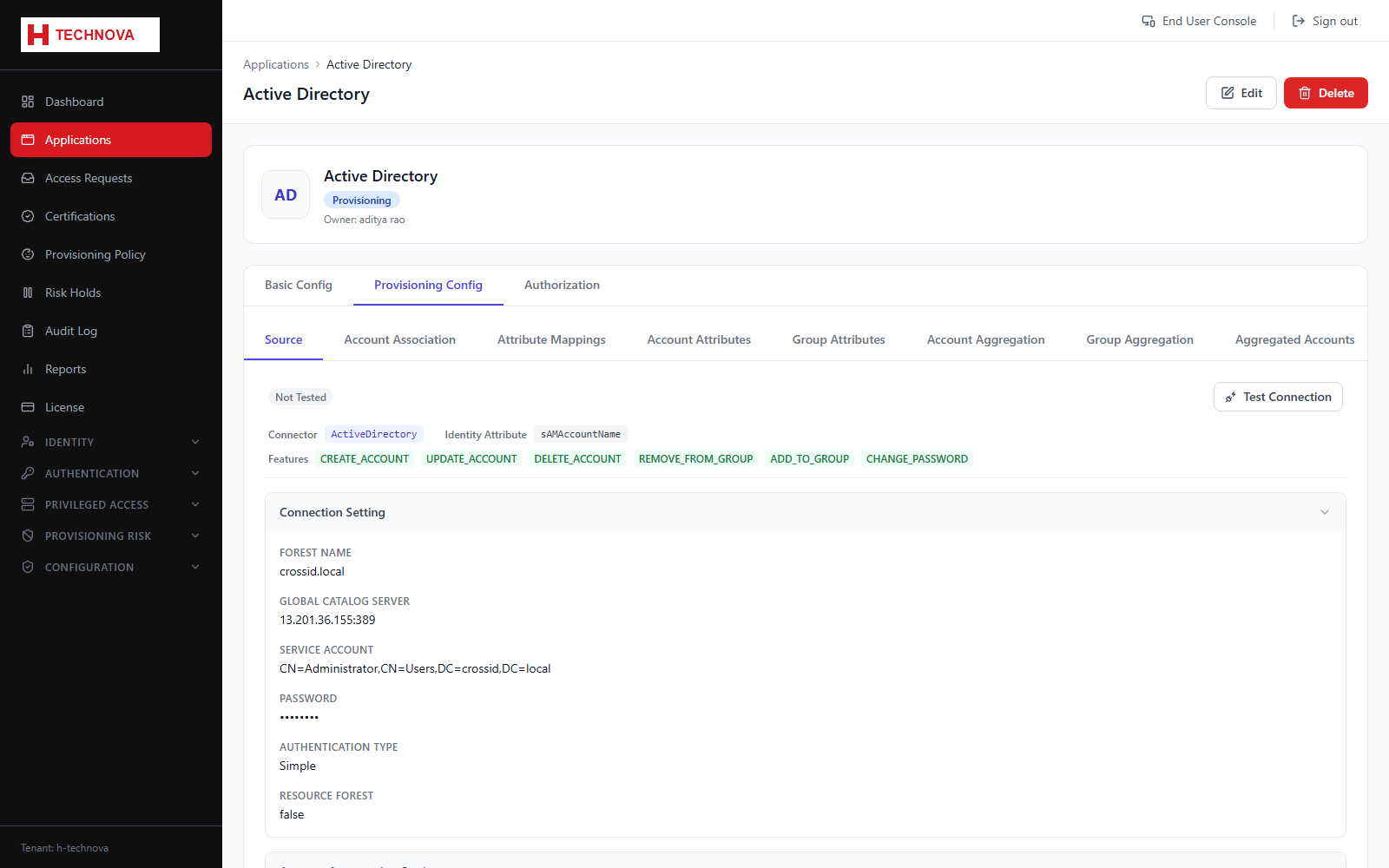Open the Account Association sub-tab
Image resolution: width=1389 pixels, height=868 pixels.
click(x=399, y=339)
